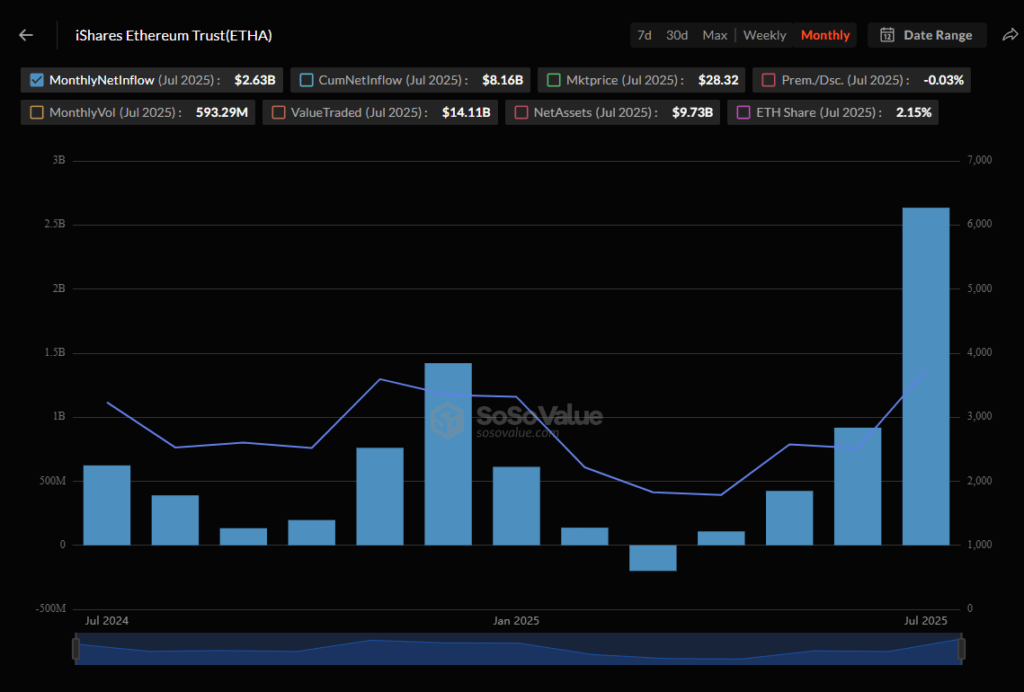This screenshot has height=692, width=1024.
Task: Click the Jul 2024 x-axis label
Action: pos(106,621)
